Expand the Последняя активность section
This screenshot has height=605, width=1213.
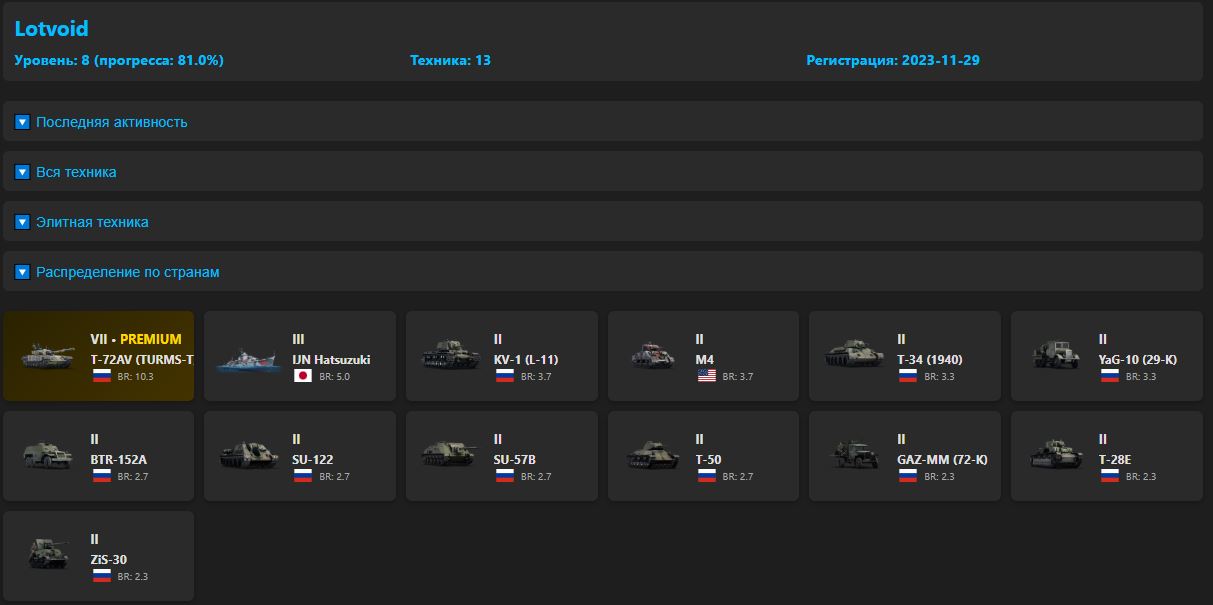click(x=23, y=122)
